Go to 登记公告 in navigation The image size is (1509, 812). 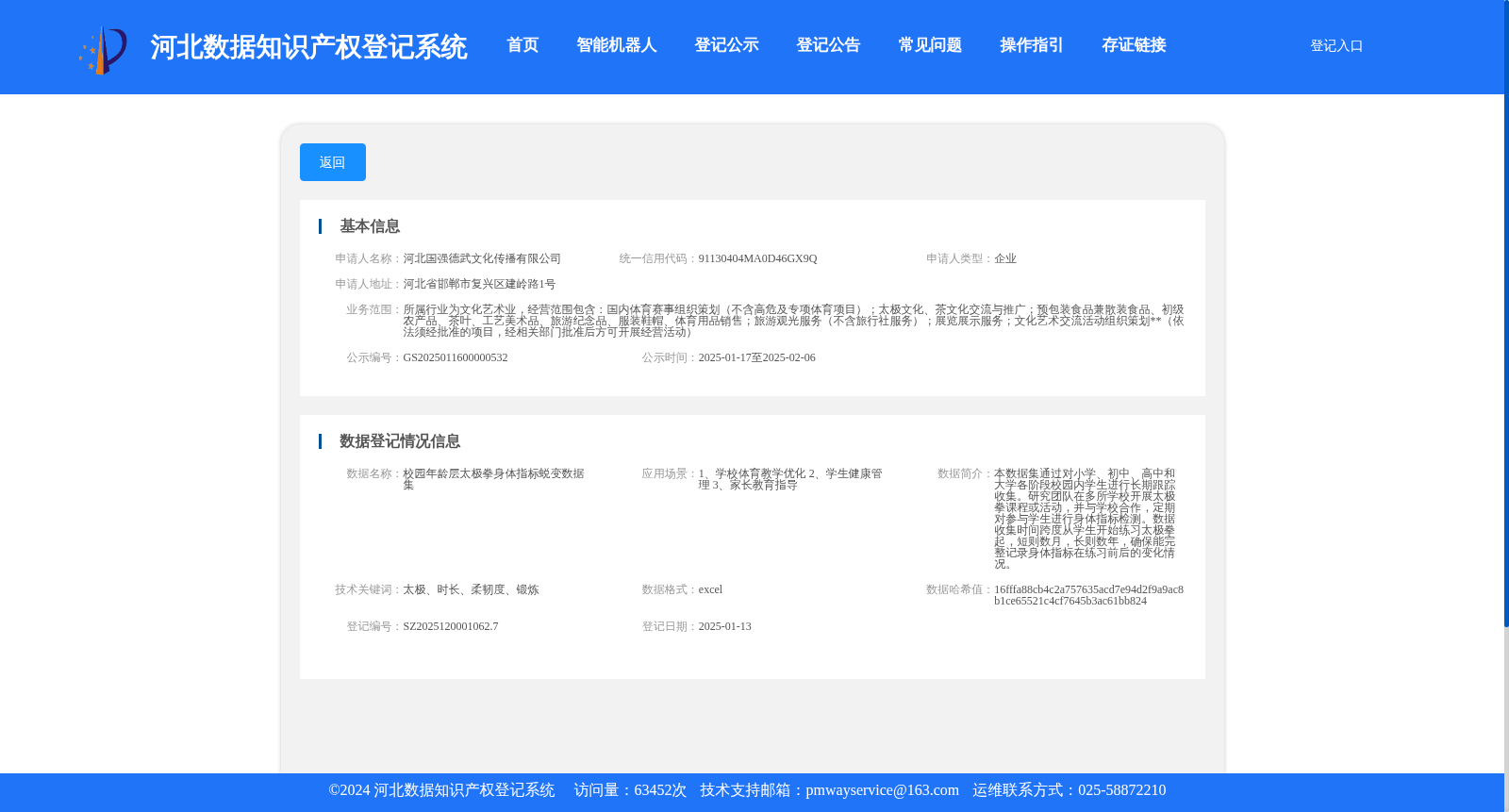(x=829, y=45)
